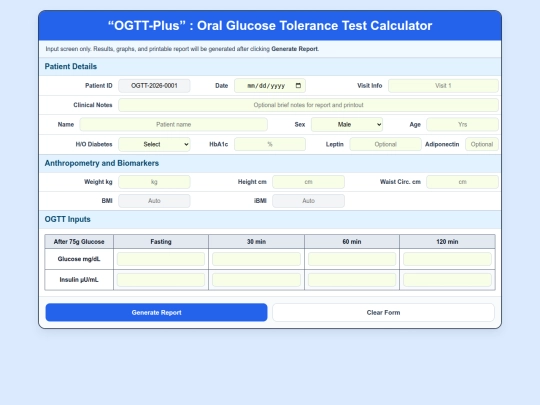The image size is (540, 405).
Task: Click the bold Generate Report text in the notice
Action: [x=294, y=49]
